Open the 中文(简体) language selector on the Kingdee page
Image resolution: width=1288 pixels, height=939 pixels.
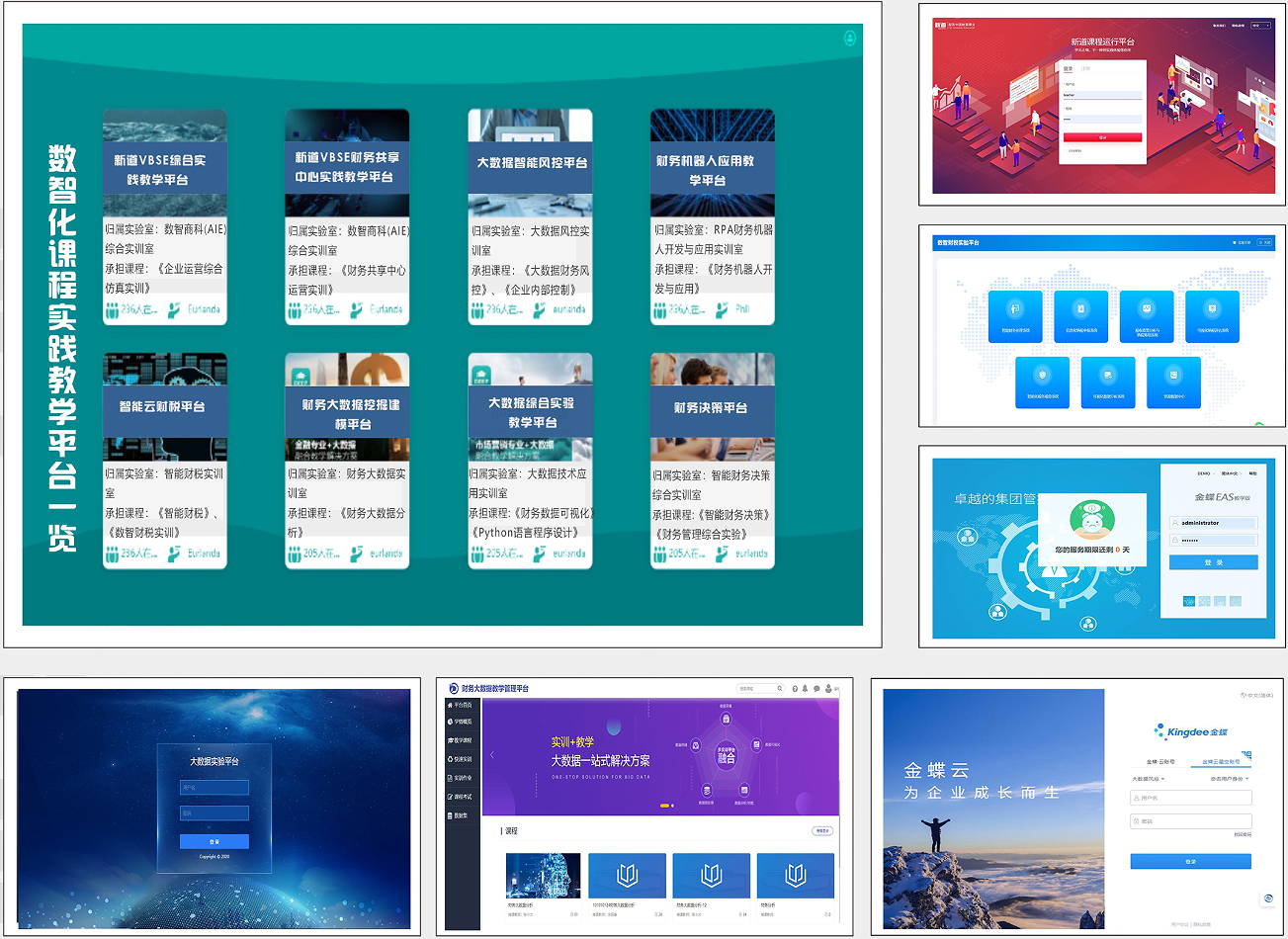[x=1258, y=696]
